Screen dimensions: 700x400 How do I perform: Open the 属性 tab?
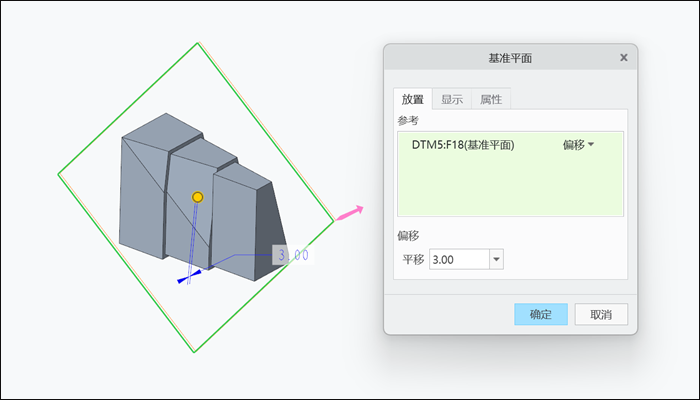pyautogui.click(x=491, y=99)
